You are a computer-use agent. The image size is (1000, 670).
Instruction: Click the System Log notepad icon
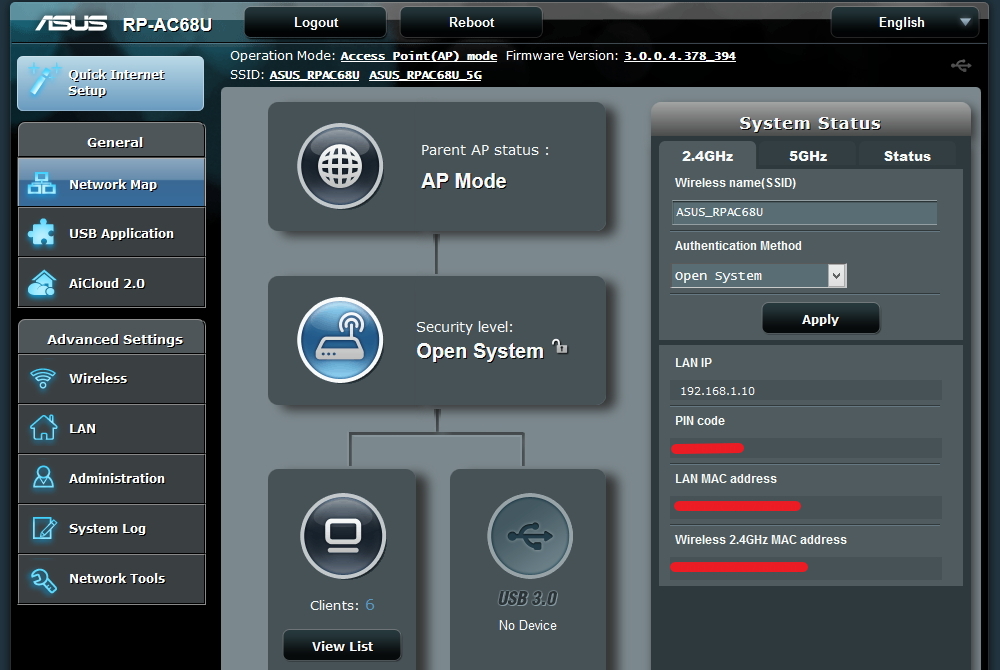tap(43, 528)
